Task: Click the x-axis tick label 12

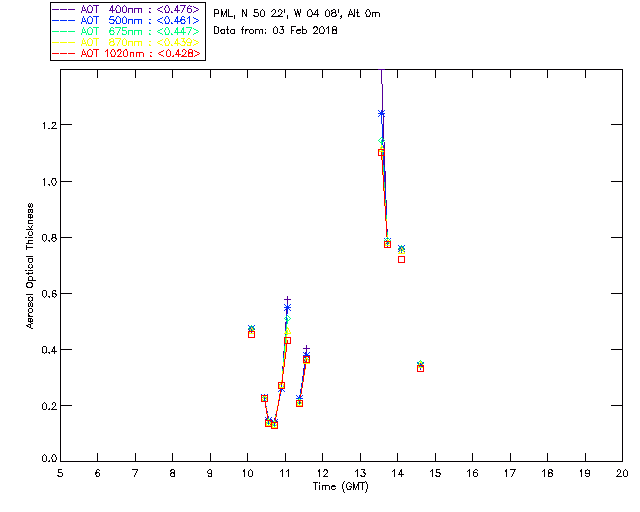Action: [x=322, y=473]
